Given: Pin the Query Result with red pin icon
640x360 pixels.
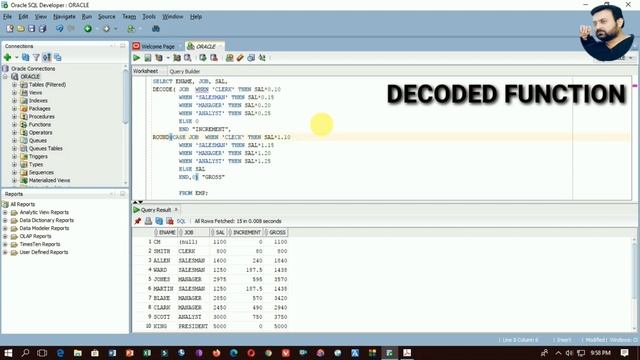Looking at the screenshot, I should pos(138,221).
